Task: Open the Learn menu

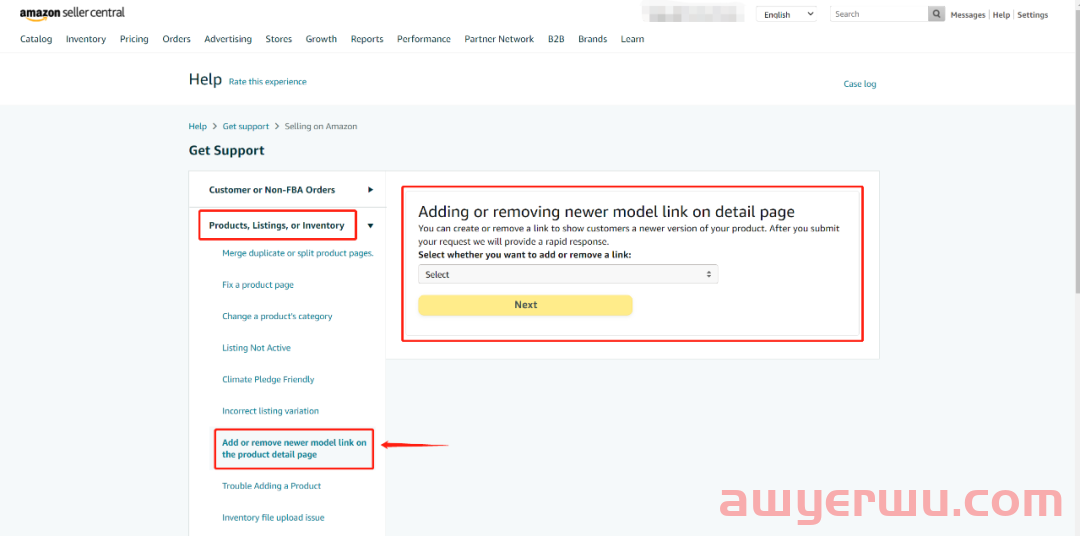Action: [632, 39]
